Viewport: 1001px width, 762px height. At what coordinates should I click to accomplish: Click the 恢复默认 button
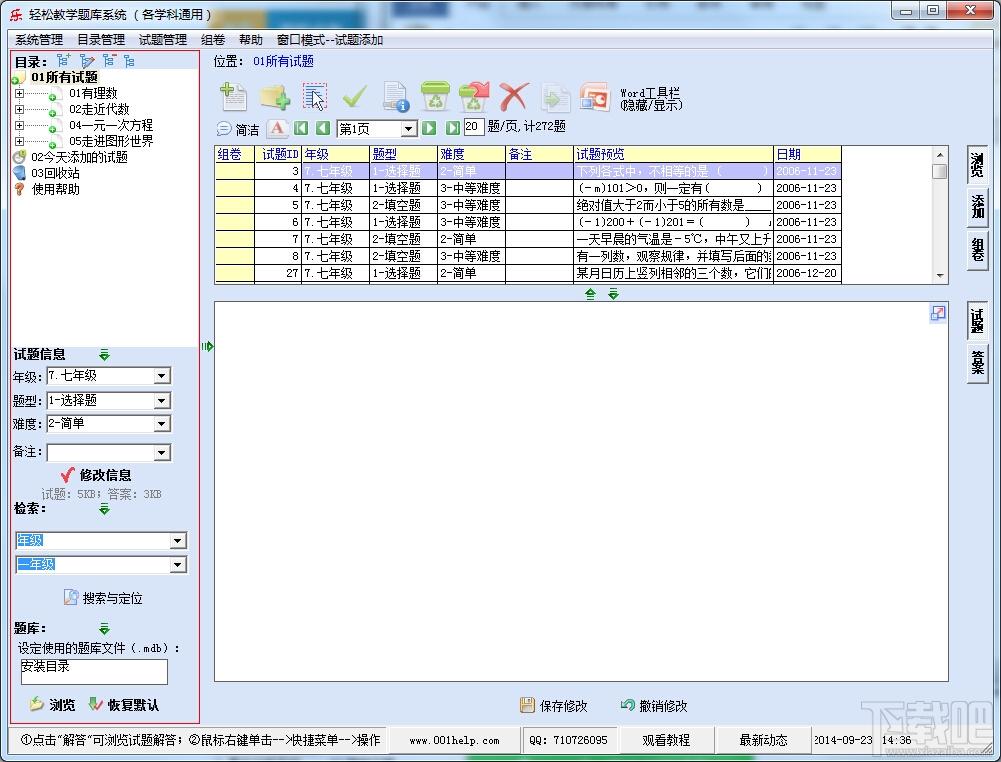tap(124, 705)
